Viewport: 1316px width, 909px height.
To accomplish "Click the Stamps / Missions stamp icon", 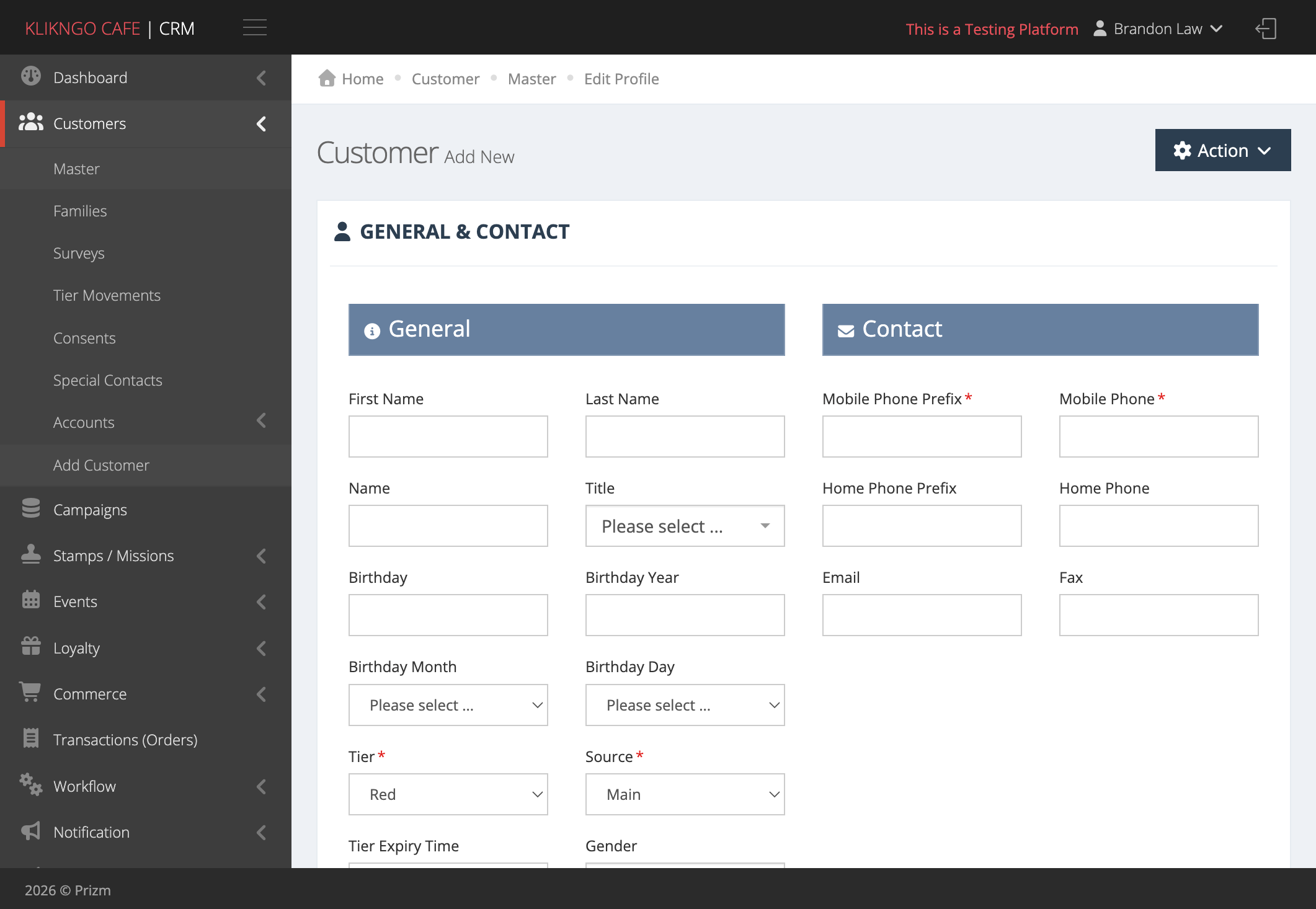I will pos(30,554).
